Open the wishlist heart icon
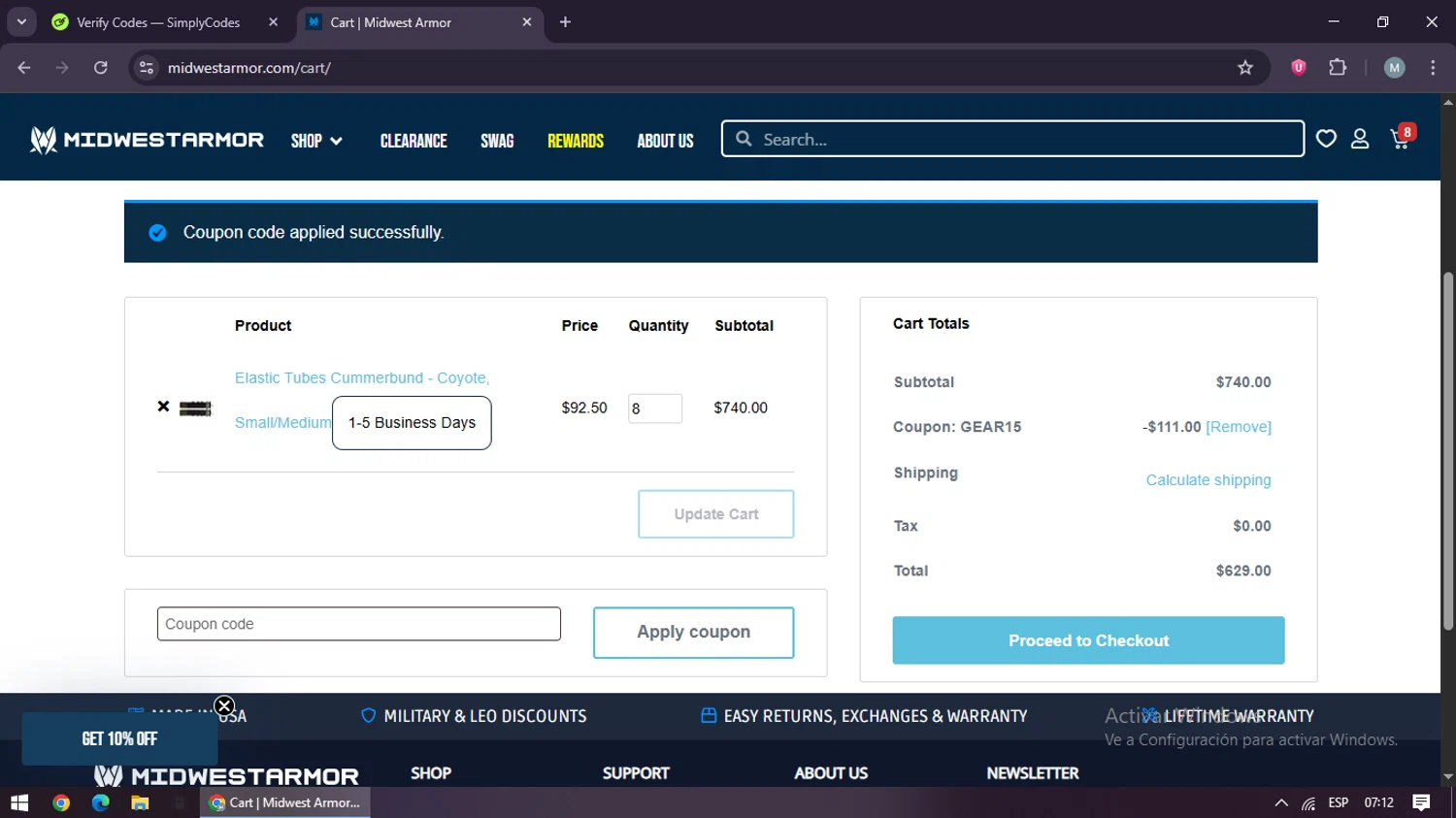This screenshot has width=1456, height=818. click(1326, 139)
